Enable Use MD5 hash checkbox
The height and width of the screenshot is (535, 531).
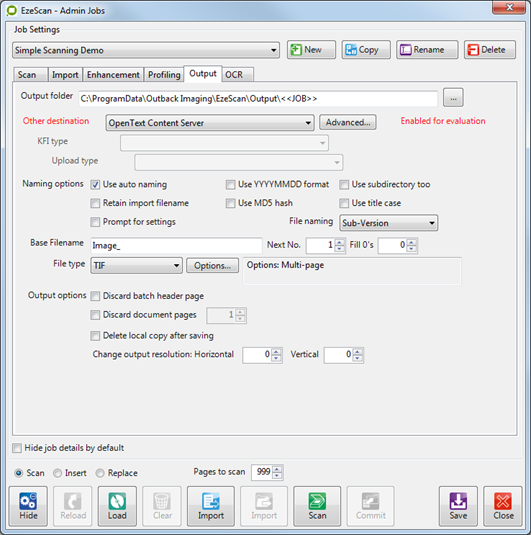pyautogui.click(x=231, y=203)
